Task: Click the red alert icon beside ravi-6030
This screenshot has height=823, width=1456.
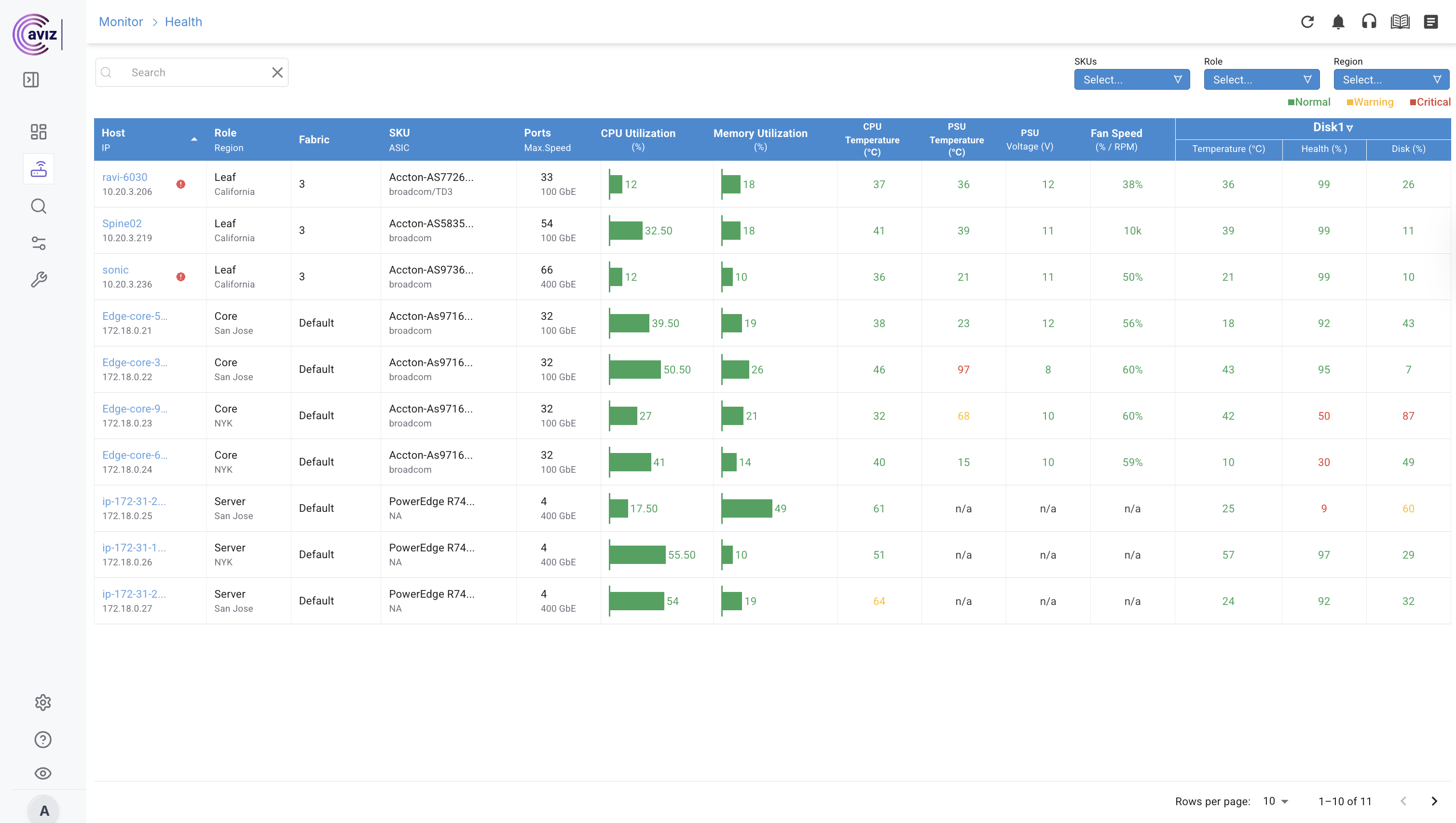Action: [x=181, y=184]
